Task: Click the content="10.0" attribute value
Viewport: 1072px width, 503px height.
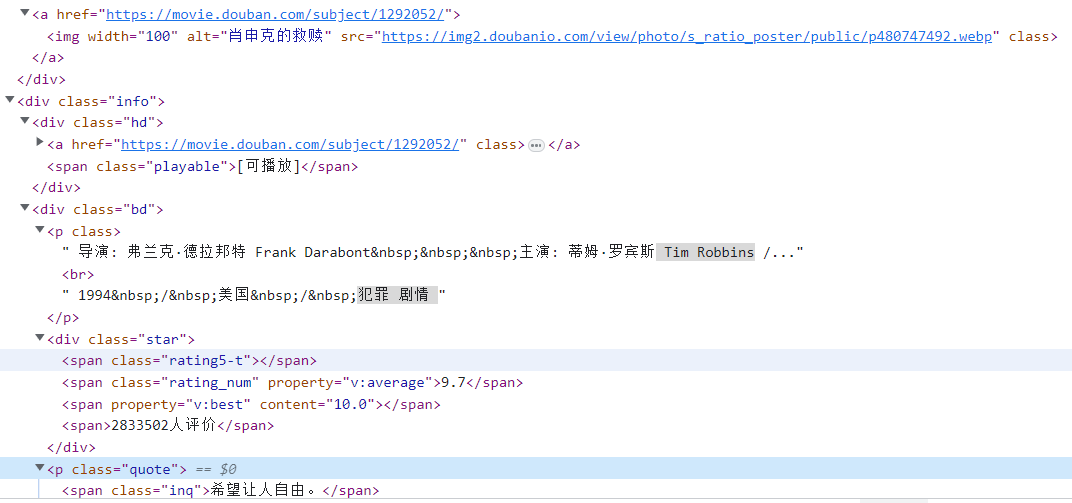Action: point(321,404)
